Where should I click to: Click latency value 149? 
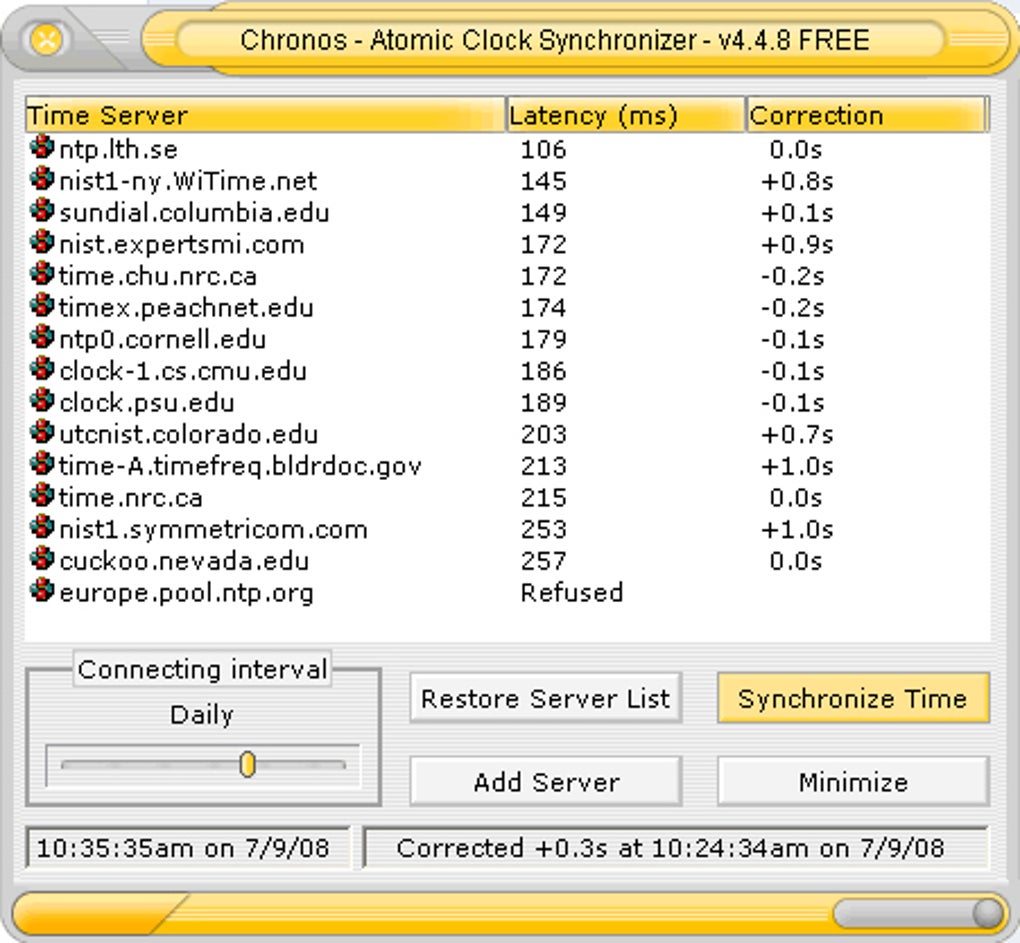[543, 213]
